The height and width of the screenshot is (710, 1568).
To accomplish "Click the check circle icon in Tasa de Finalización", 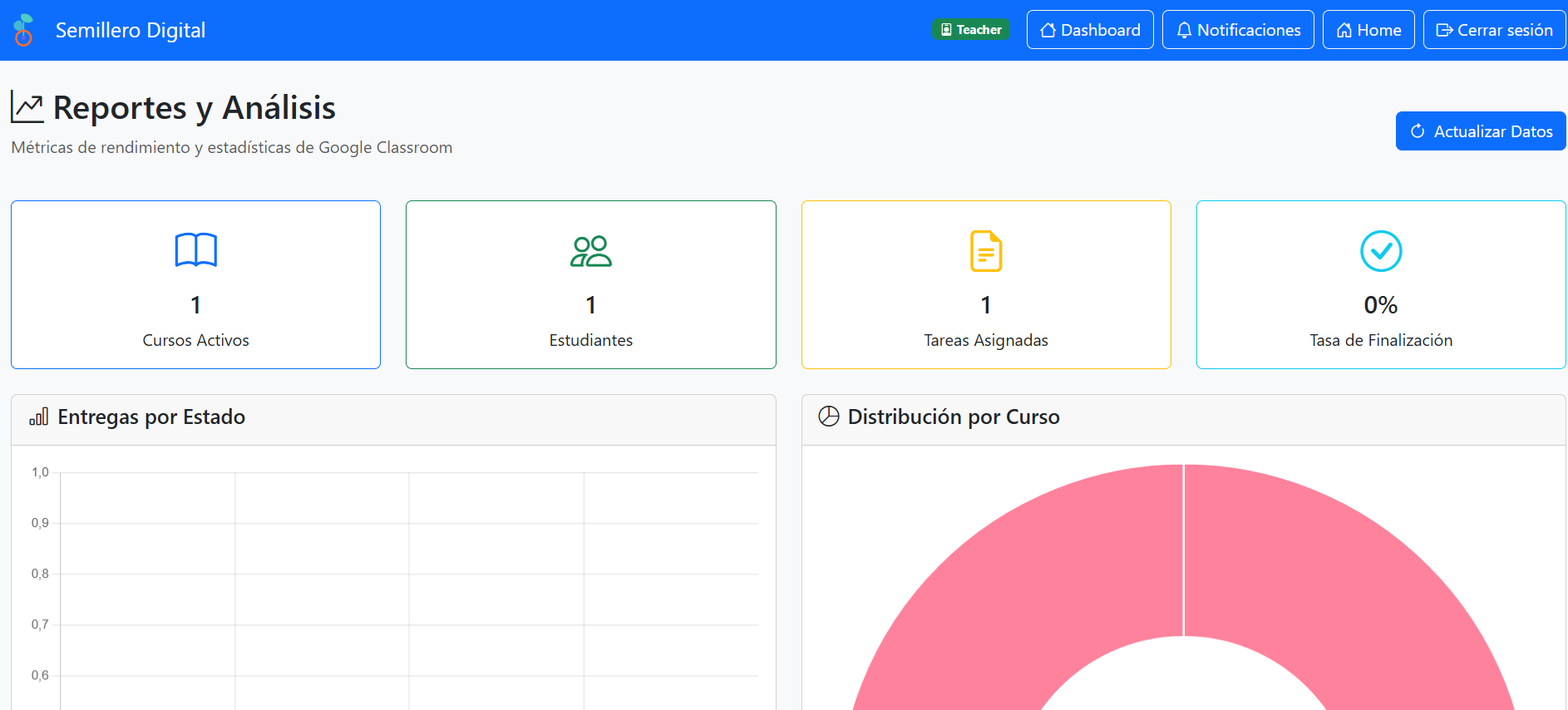I will click(x=1381, y=251).
